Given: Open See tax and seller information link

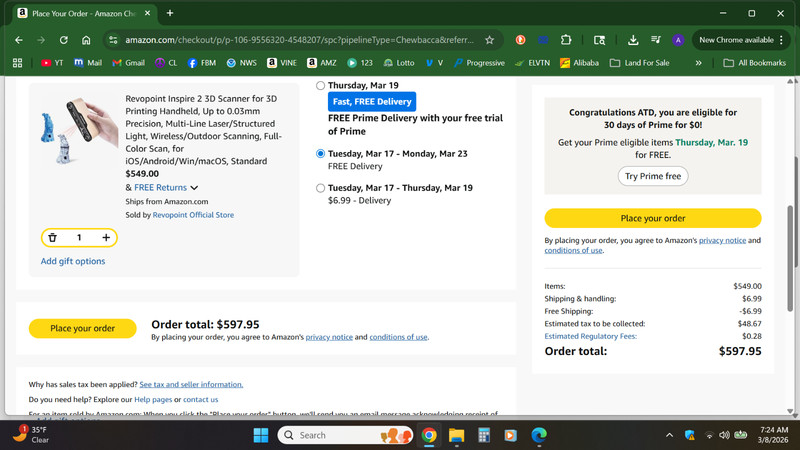Looking at the screenshot, I should [x=191, y=385].
